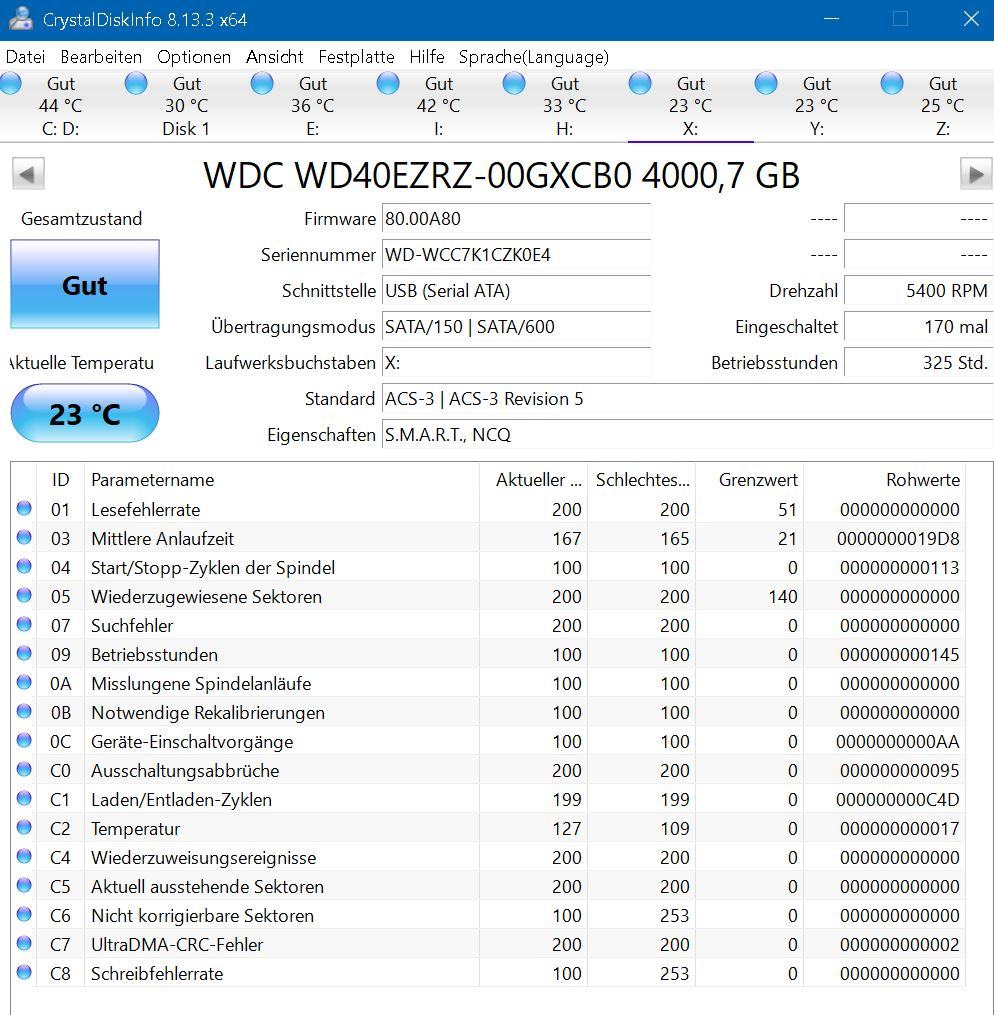
Task: Open the Datei menu
Action: click(x=25, y=57)
